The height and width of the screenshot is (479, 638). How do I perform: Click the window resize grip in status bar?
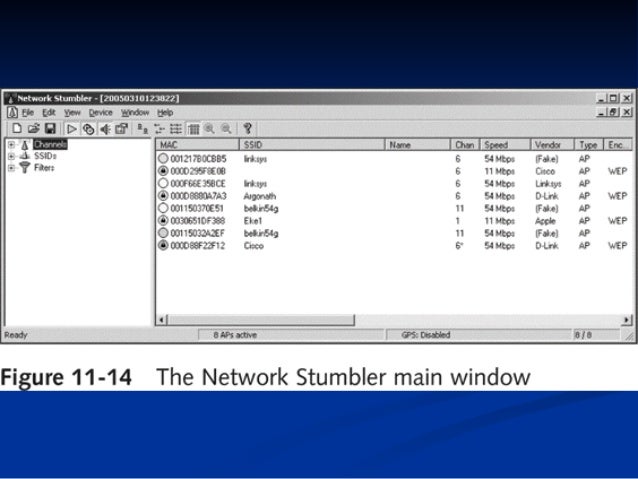pyautogui.click(x=629, y=335)
